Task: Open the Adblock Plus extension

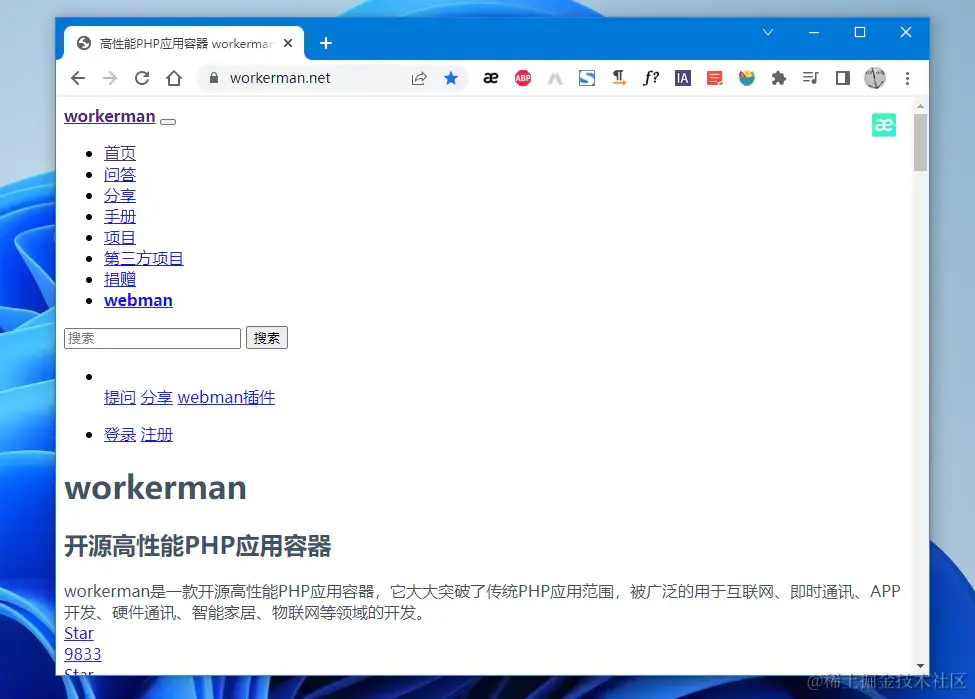Action: (523, 78)
